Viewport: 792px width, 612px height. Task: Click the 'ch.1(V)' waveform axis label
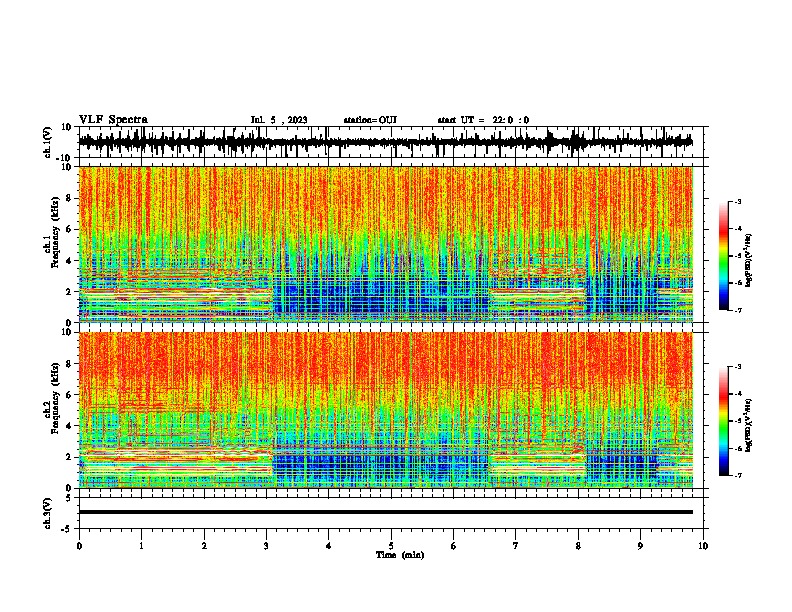click(48, 142)
